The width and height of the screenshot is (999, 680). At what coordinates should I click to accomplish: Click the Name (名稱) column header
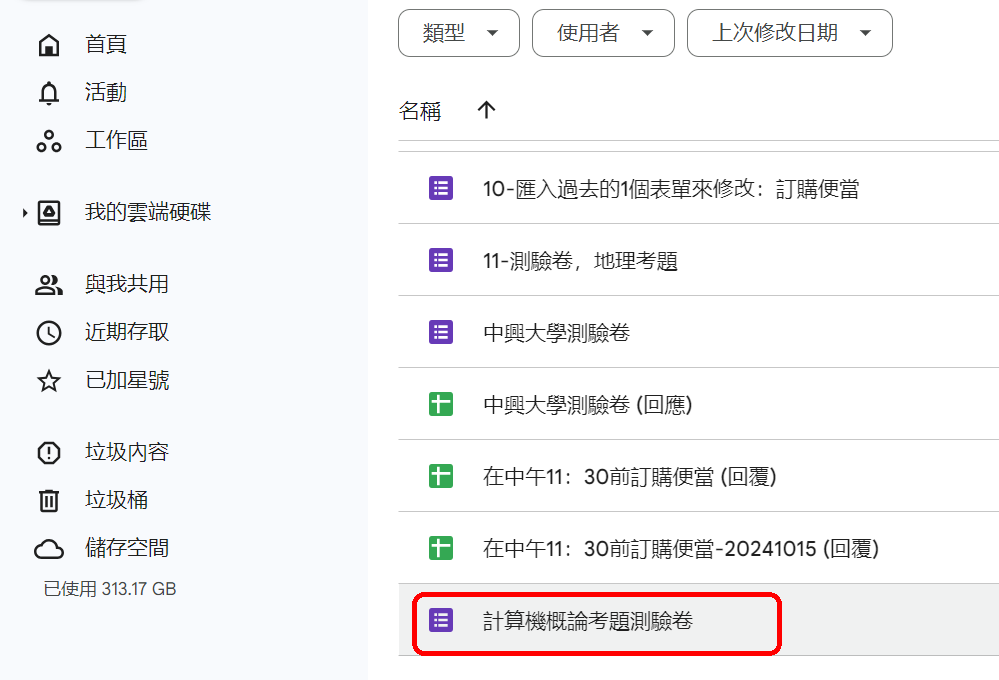(420, 111)
